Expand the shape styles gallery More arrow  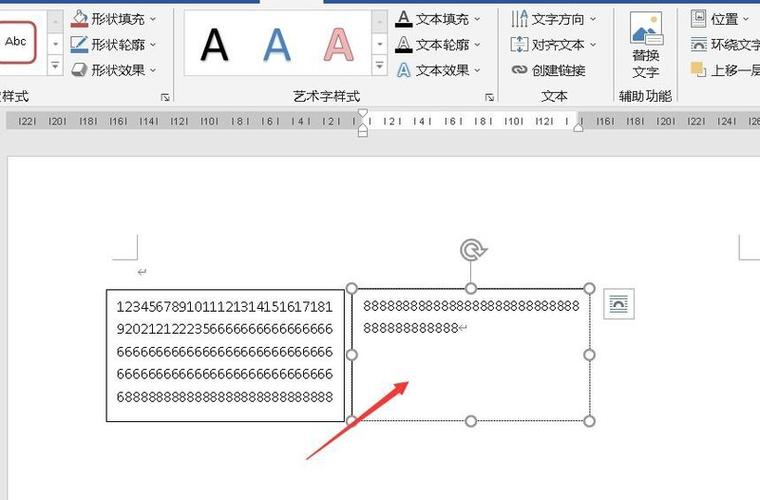click(55, 66)
